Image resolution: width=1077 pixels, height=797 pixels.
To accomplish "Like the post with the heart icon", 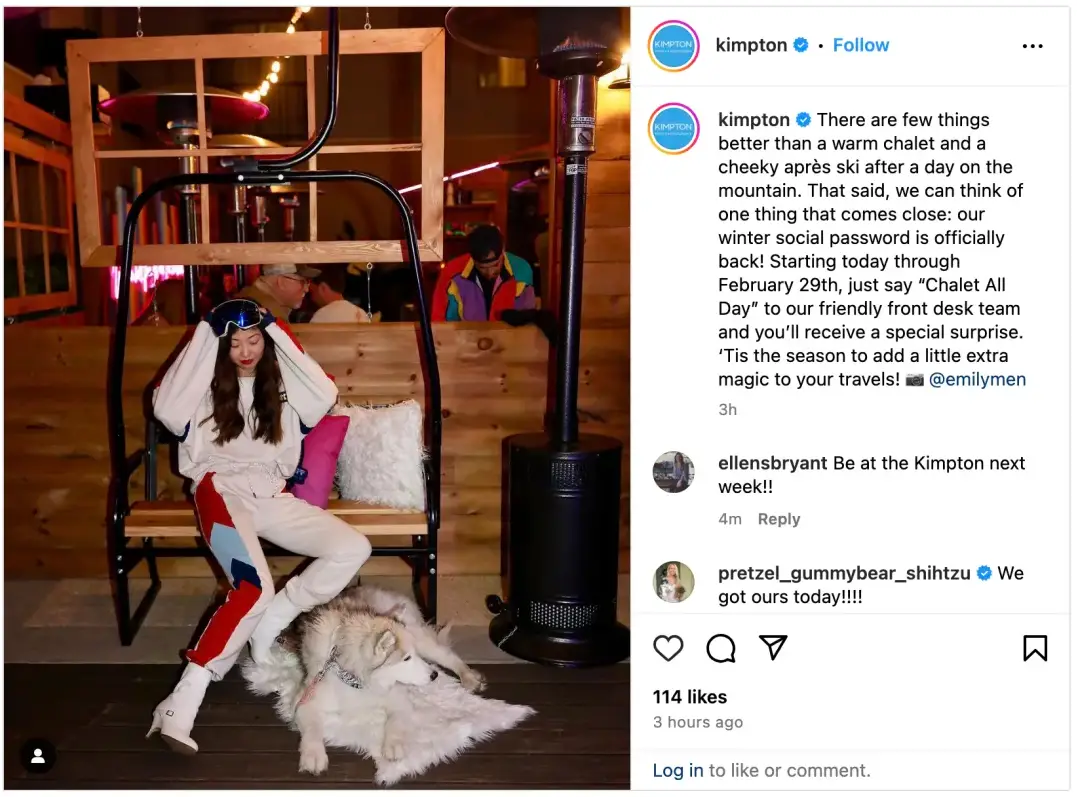I will (668, 648).
